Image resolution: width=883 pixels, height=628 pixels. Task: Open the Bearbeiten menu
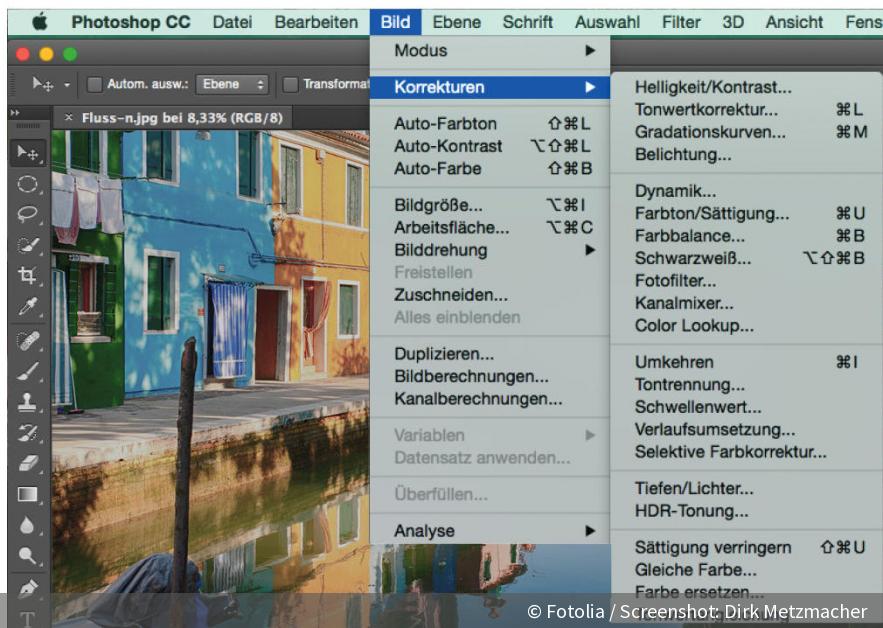[x=316, y=22]
